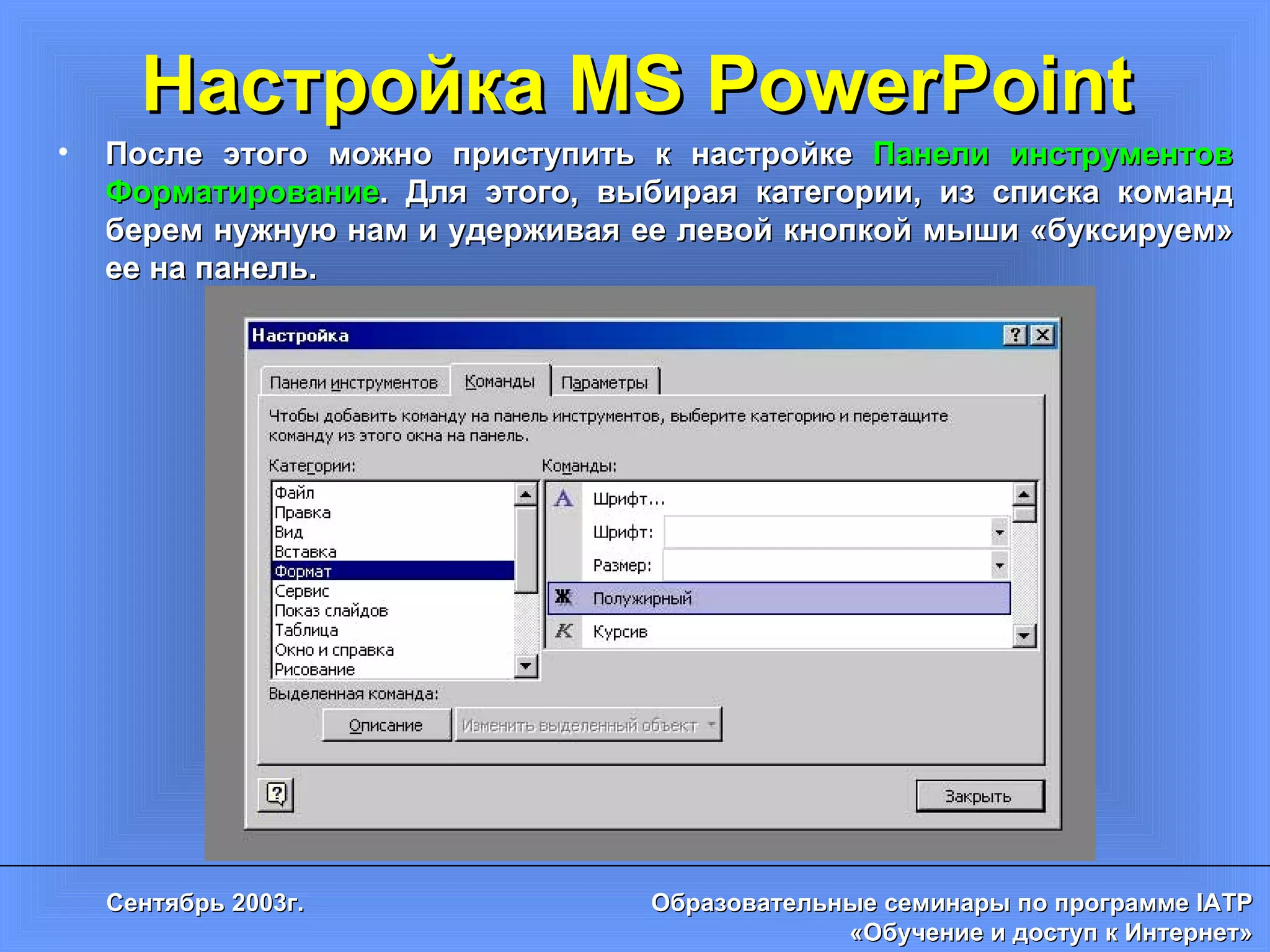Click the italic К icon for Курсив
The image size is (1270, 952).
point(564,631)
